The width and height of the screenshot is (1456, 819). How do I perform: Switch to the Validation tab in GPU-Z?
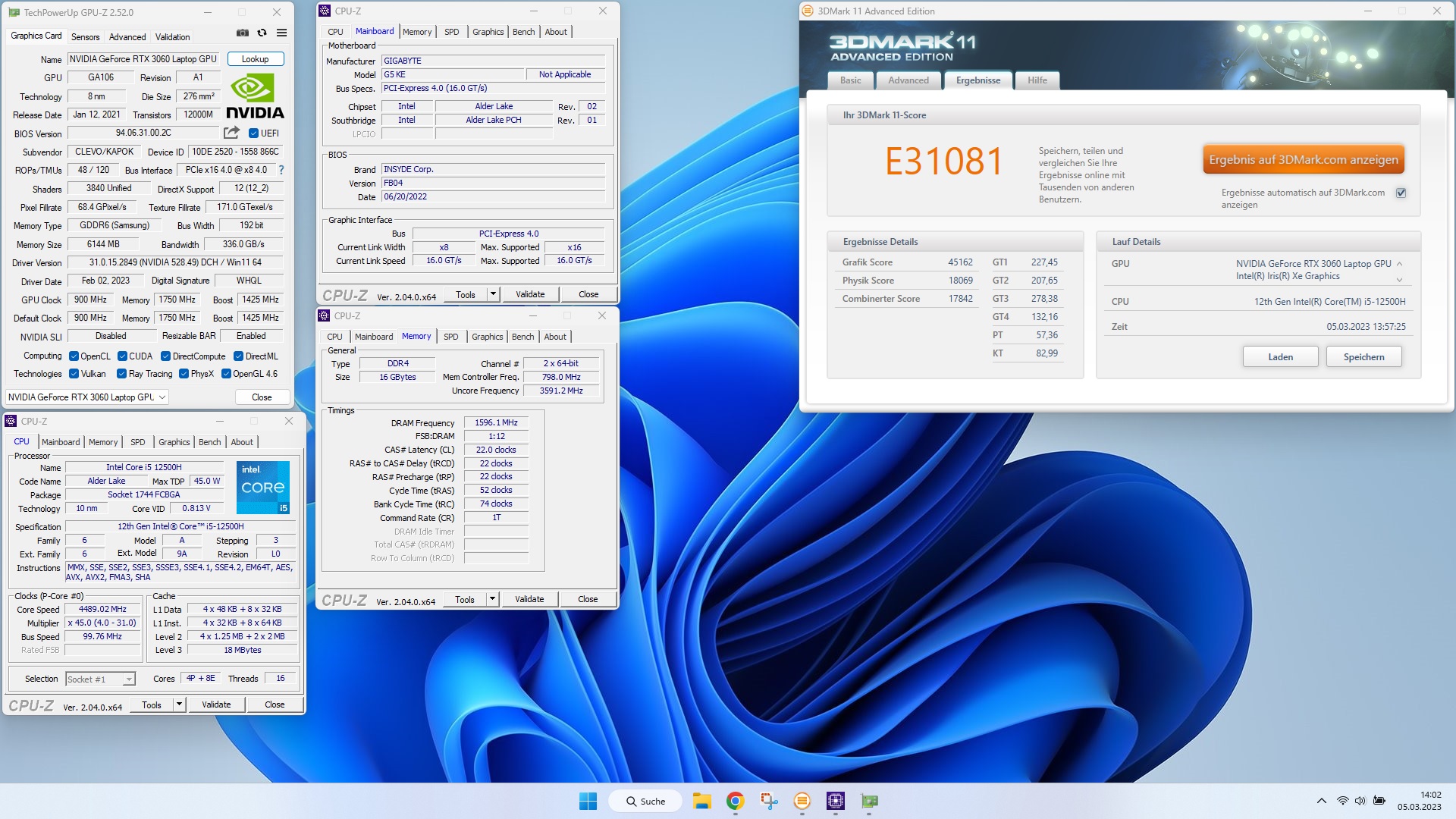coord(172,37)
